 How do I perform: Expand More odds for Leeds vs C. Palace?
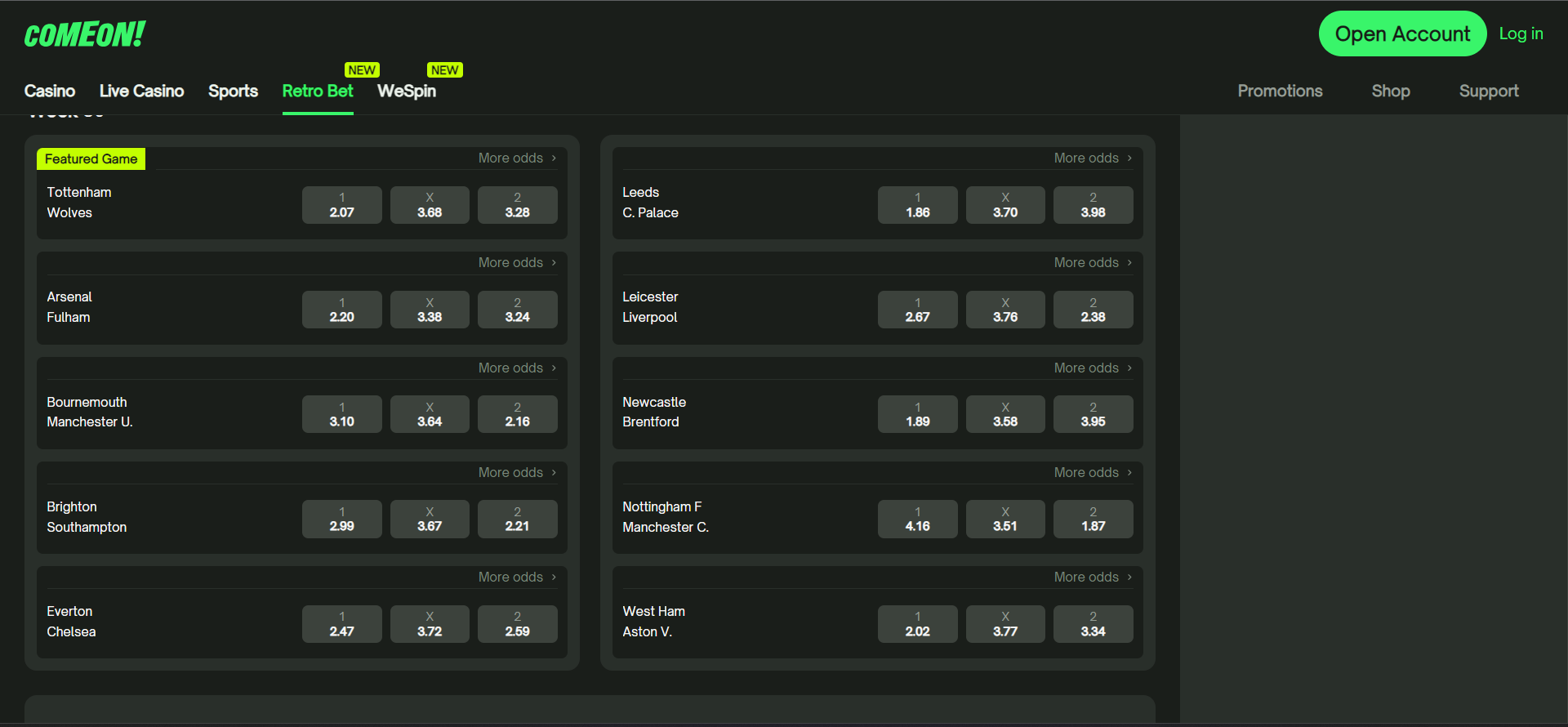1094,158
